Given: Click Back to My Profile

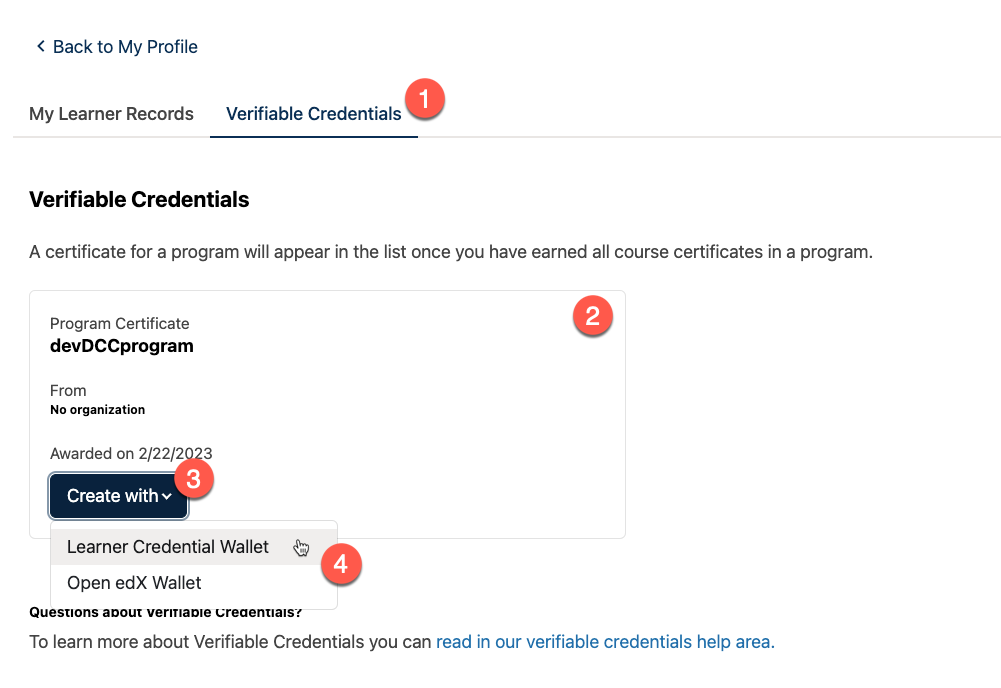Looking at the screenshot, I should (x=125, y=46).
